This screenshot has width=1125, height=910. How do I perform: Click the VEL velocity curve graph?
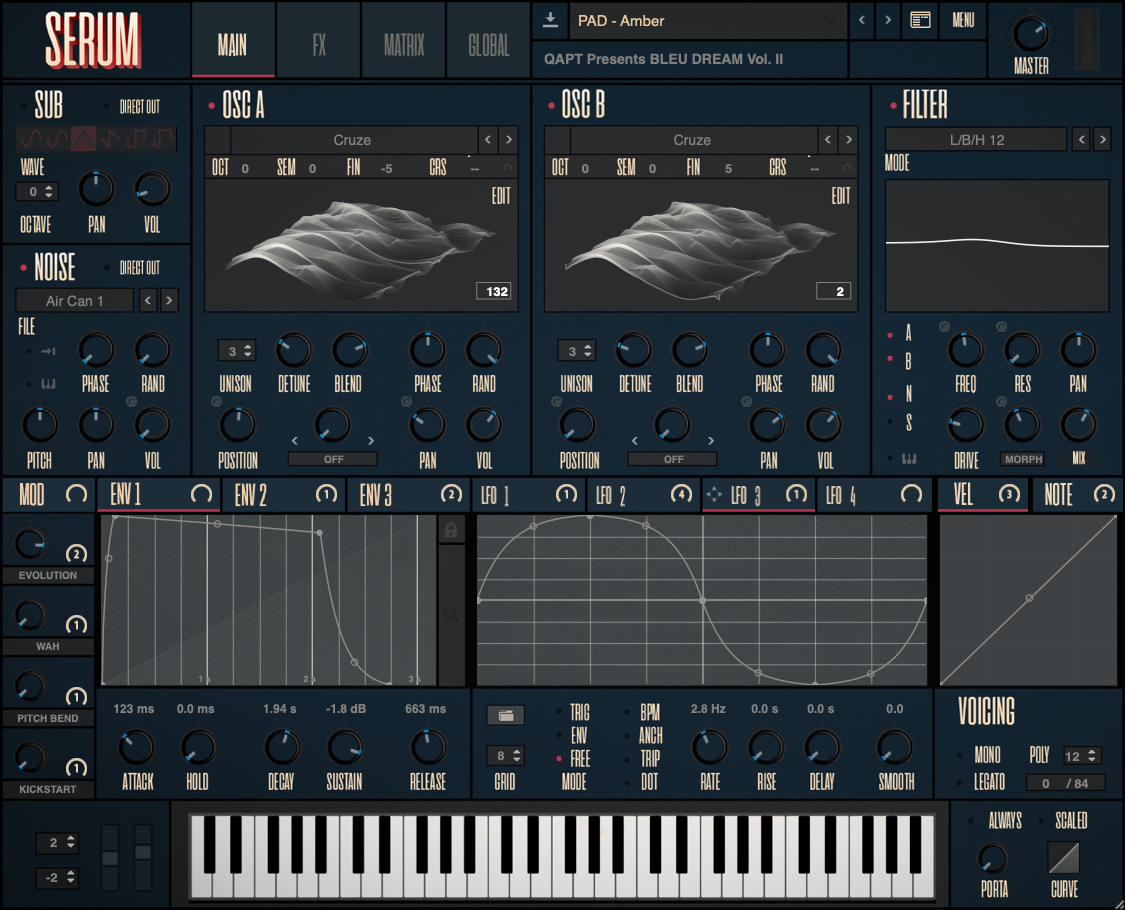(1028, 600)
